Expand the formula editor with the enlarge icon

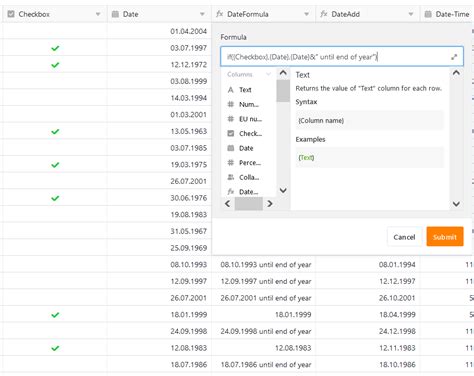tap(454, 57)
